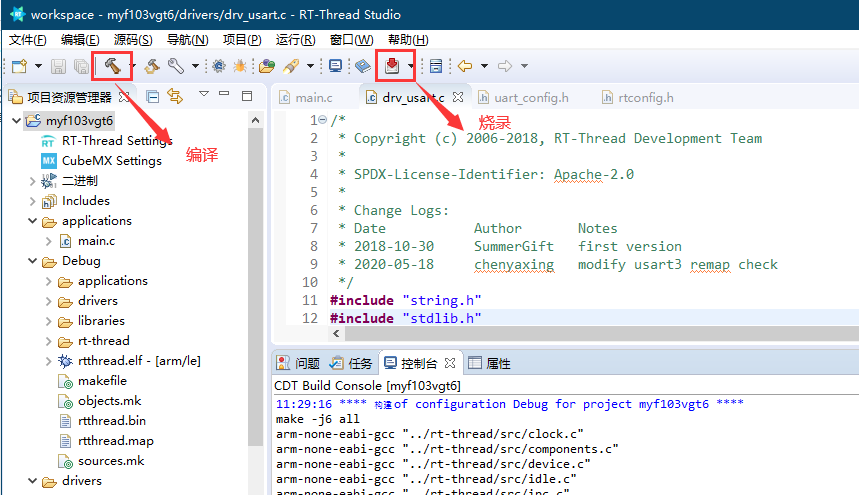The image size is (859, 495).
Task: Open the 导航(N) menu
Action: (187, 40)
